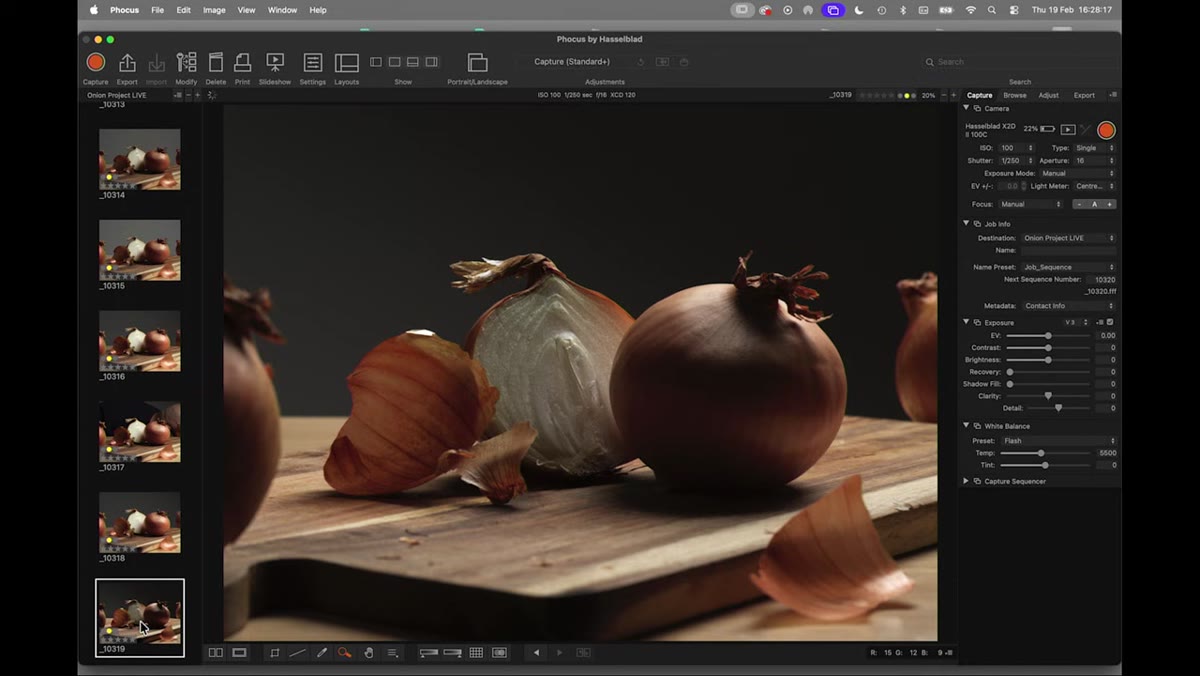Click the Print icon
Image resolution: width=1200 pixels, height=676 pixels.
(x=242, y=63)
